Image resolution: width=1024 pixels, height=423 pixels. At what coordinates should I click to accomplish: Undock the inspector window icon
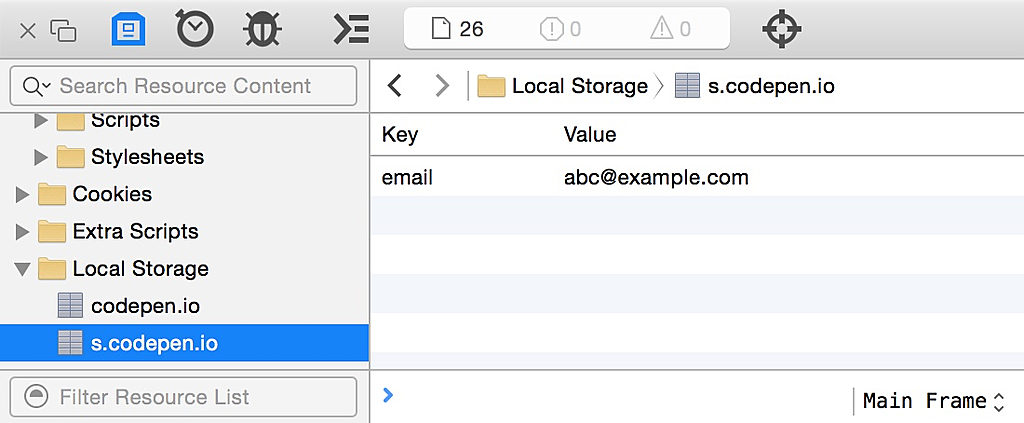tap(63, 30)
